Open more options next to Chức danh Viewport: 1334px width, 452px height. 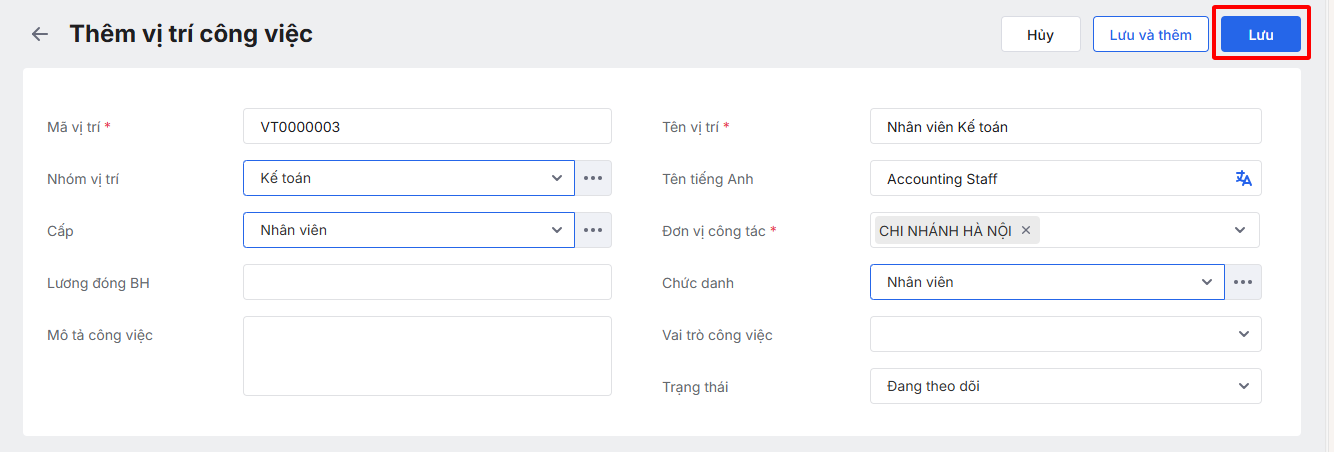click(x=1243, y=282)
